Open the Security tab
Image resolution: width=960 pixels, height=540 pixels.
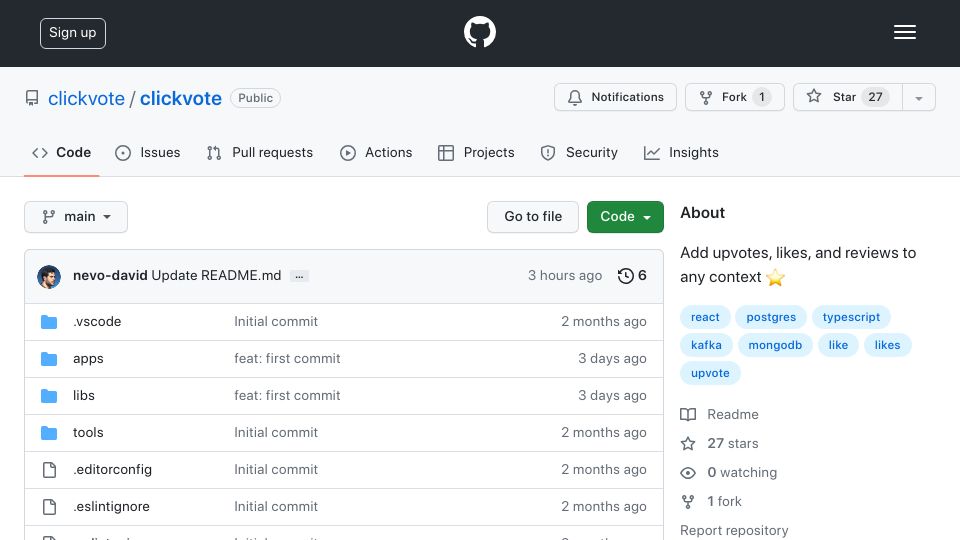(579, 152)
